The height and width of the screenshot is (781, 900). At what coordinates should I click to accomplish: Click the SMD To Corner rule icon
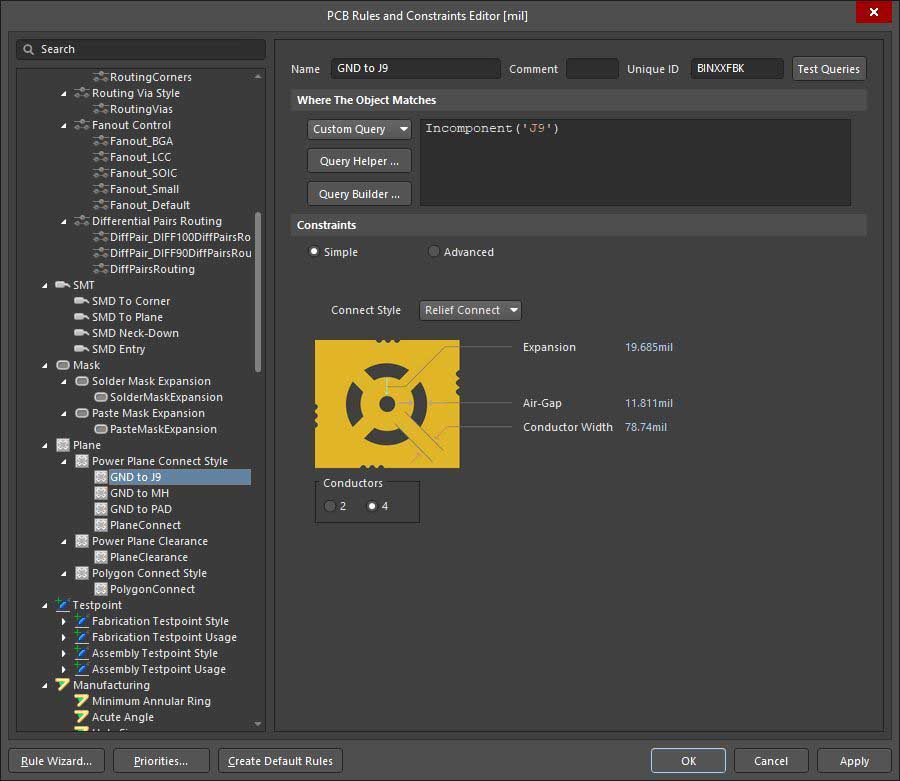[x=81, y=301]
